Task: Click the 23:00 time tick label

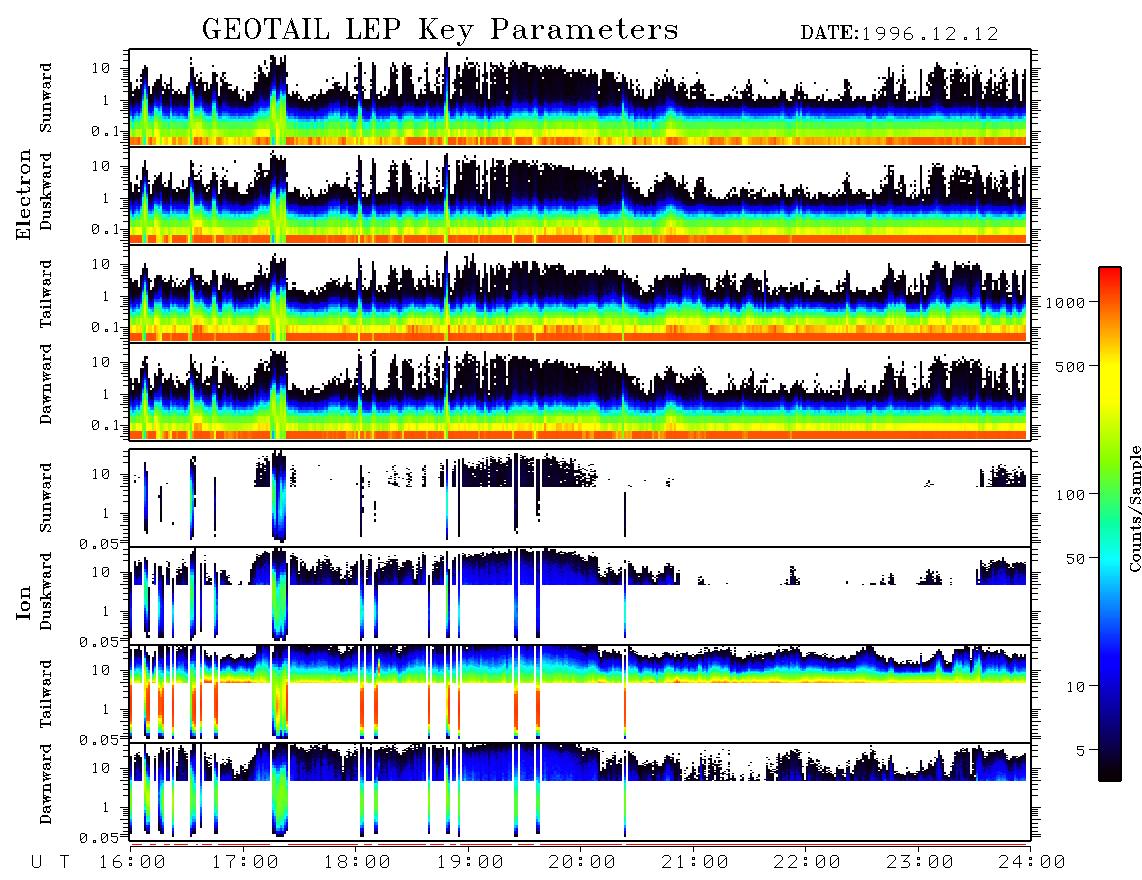Action: tap(921, 862)
